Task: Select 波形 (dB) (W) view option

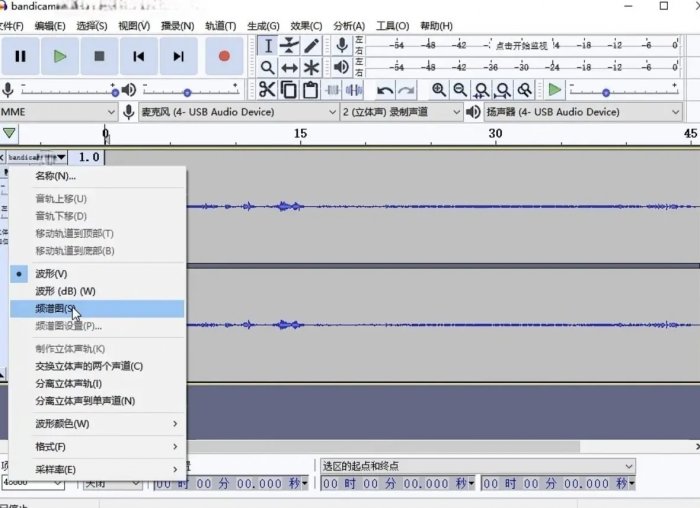Action: [x=65, y=291]
